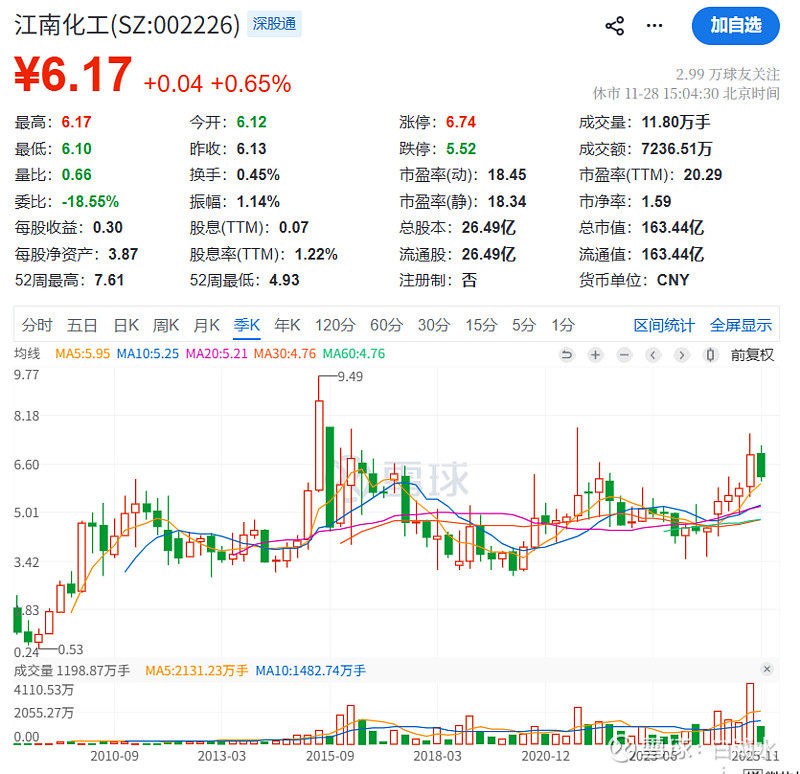Select the 日K tab
The image size is (800, 774).
126,325
